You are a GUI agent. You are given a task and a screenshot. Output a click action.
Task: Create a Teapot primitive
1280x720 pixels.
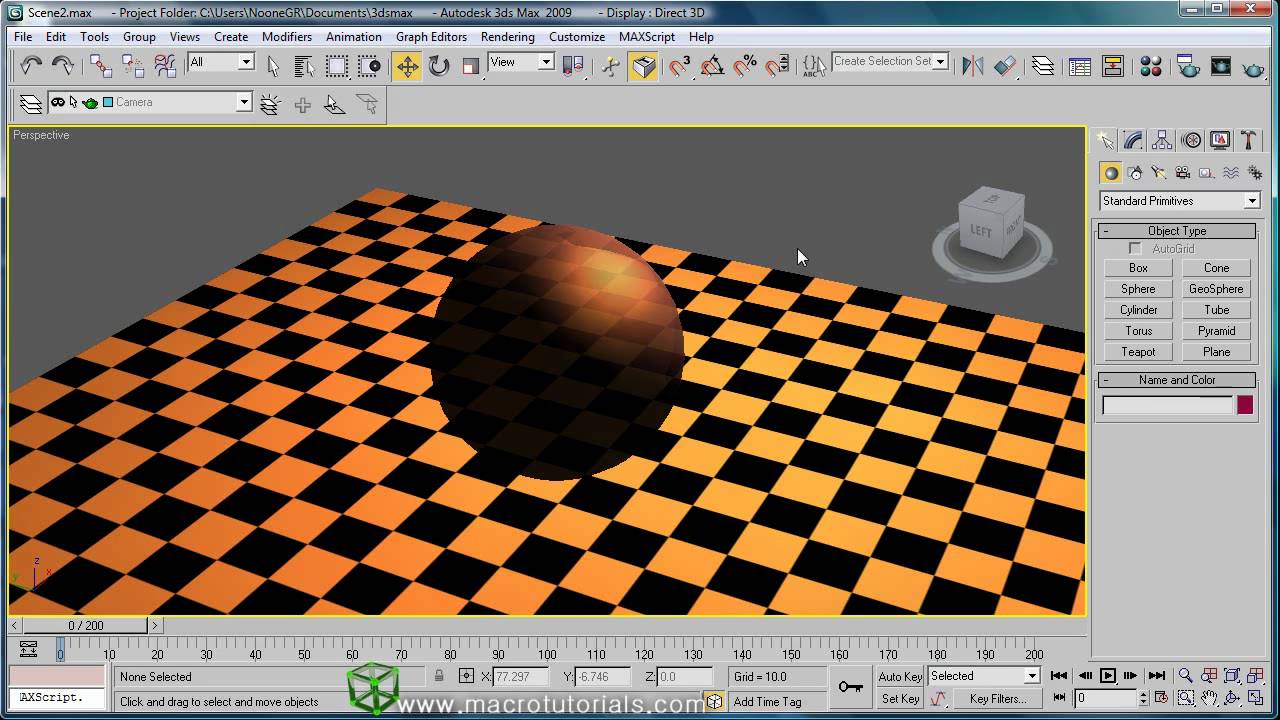[x=1138, y=352]
